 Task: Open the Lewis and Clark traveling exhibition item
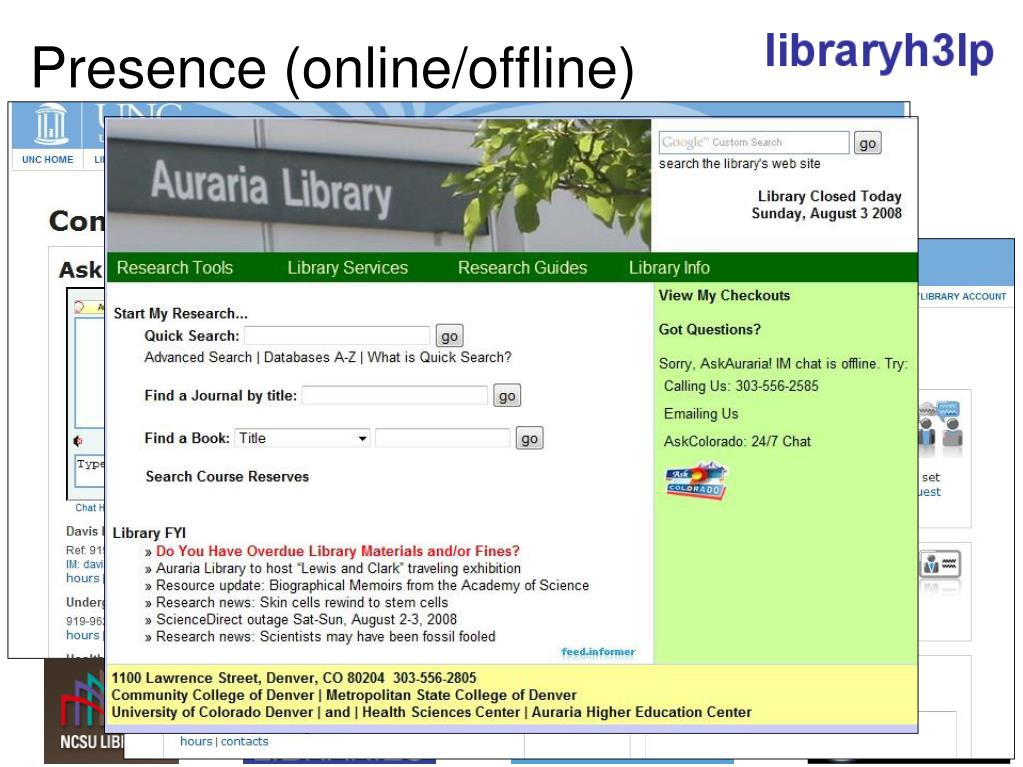click(339, 569)
